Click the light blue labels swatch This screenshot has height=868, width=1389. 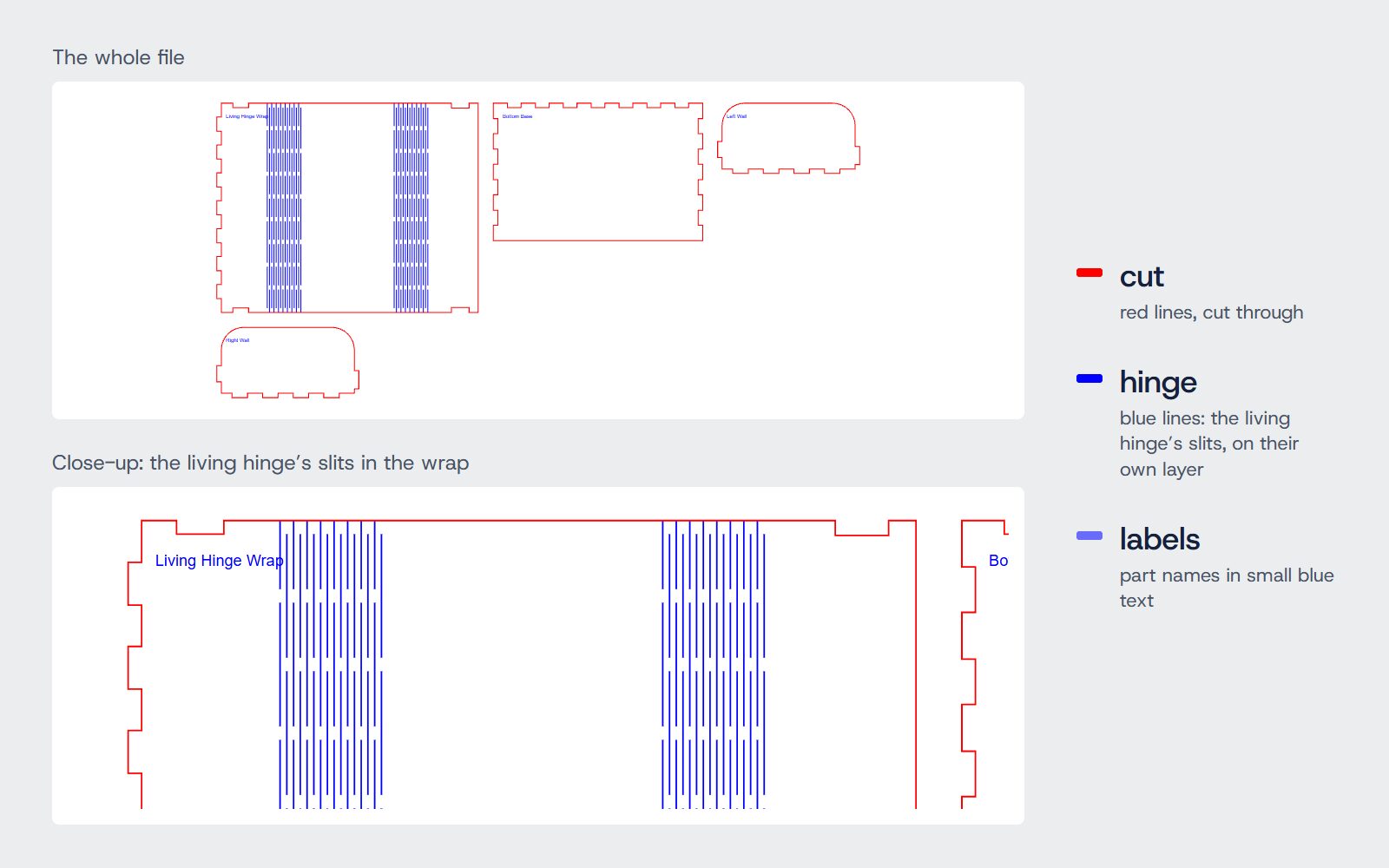coord(1089,536)
